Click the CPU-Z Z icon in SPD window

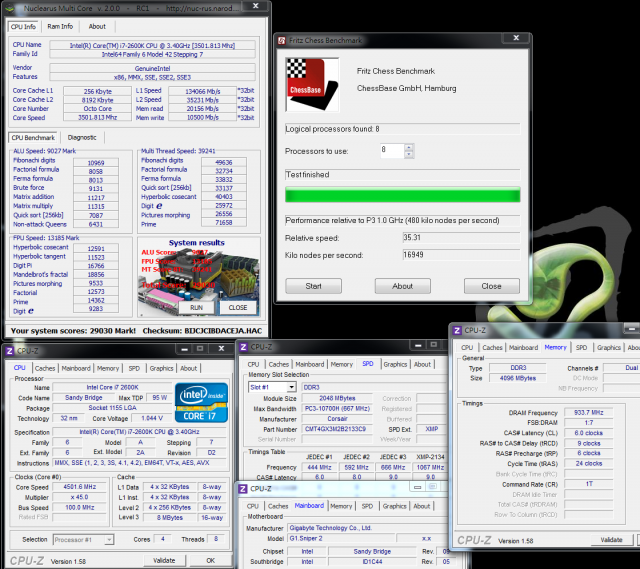[x=244, y=347]
